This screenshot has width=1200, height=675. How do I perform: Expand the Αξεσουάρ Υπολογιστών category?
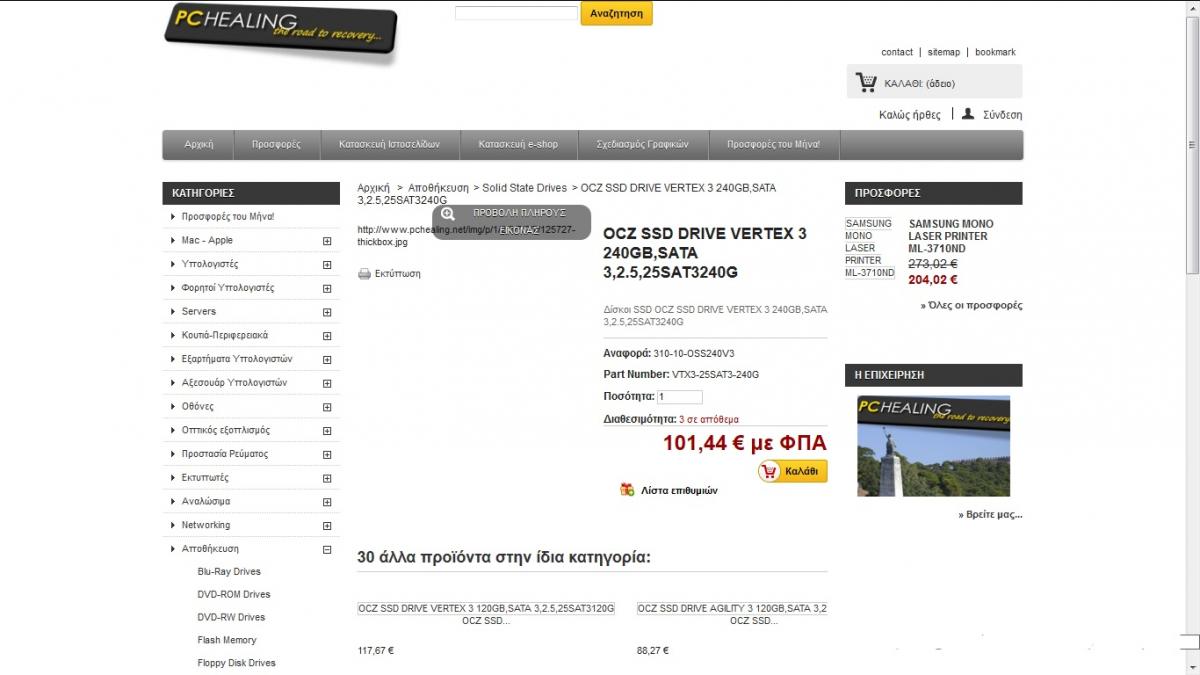tap(327, 383)
